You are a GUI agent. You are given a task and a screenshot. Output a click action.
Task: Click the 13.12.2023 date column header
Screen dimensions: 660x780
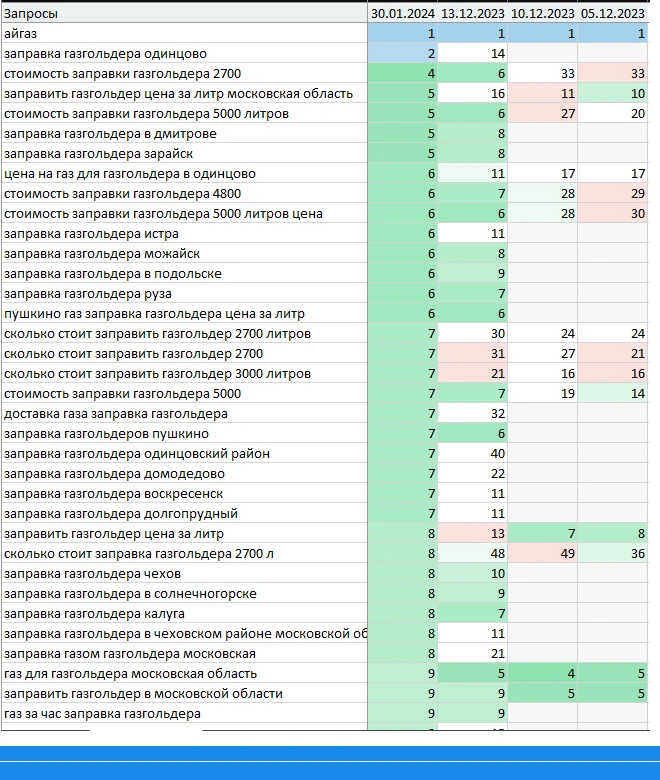[x=472, y=13]
